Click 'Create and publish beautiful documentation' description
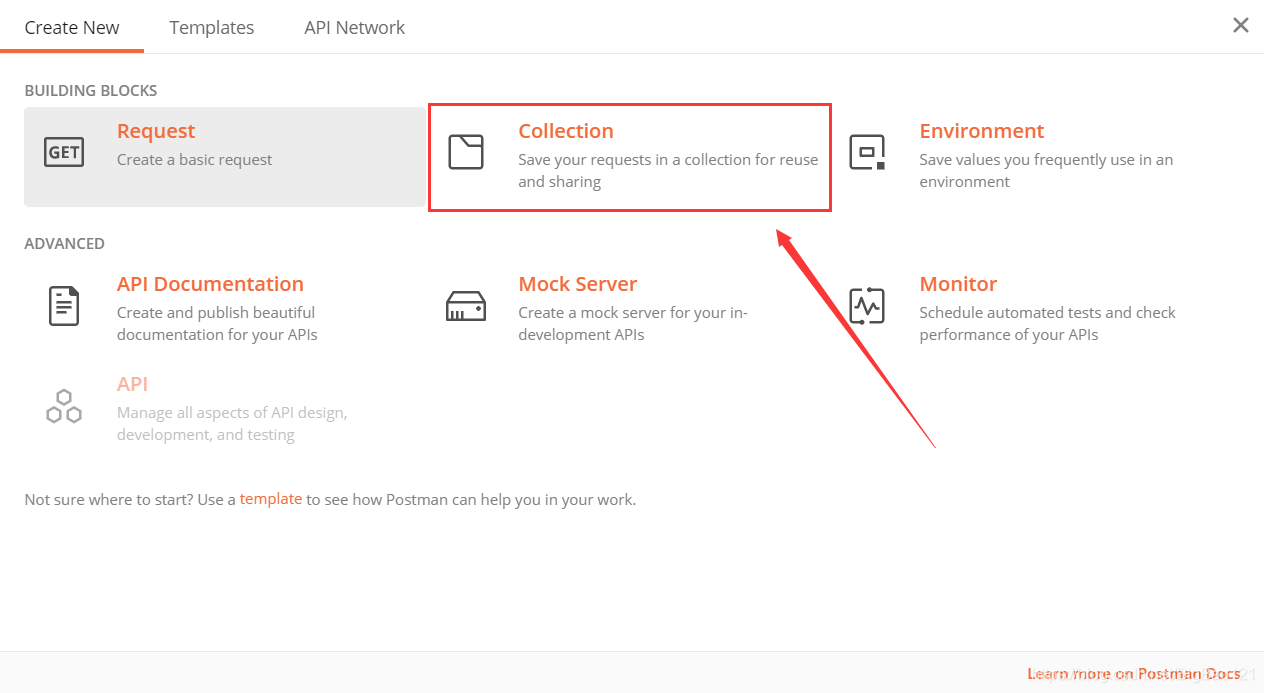Image resolution: width=1264 pixels, height=693 pixels. [217, 324]
